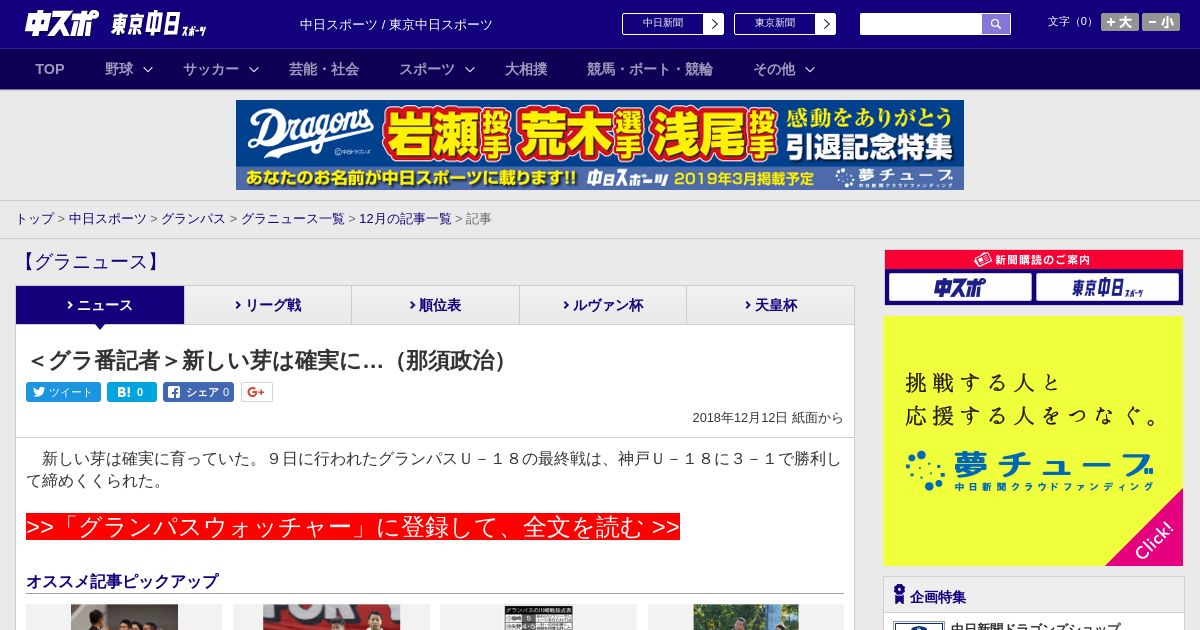The height and width of the screenshot is (630, 1200).
Task: Decrease the font size with －小
Action: pyautogui.click(x=1161, y=22)
